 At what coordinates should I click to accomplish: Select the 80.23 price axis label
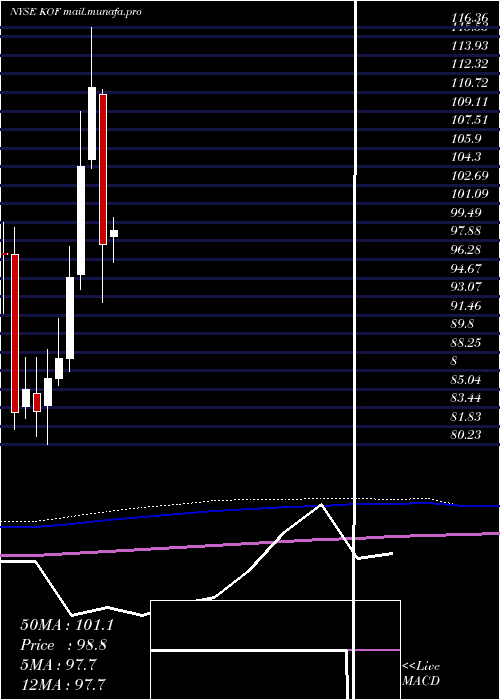467,434
